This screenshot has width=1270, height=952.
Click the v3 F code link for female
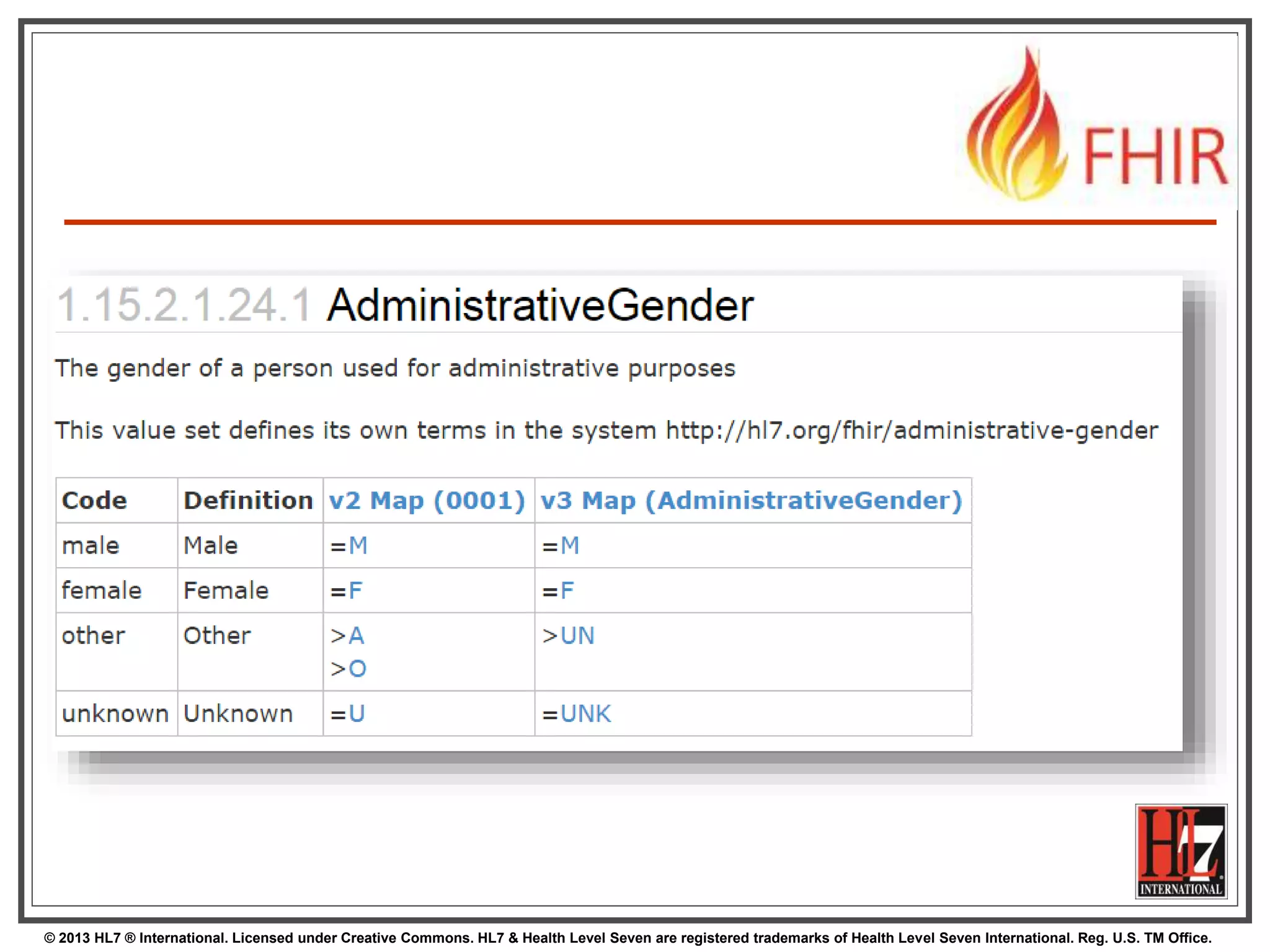point(567,591)
